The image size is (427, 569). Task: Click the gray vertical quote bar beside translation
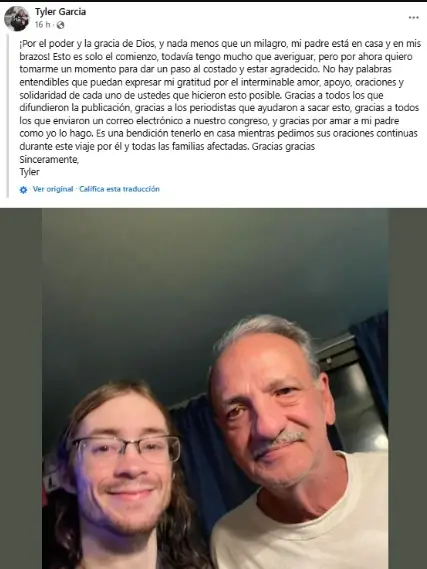point(8,116)
